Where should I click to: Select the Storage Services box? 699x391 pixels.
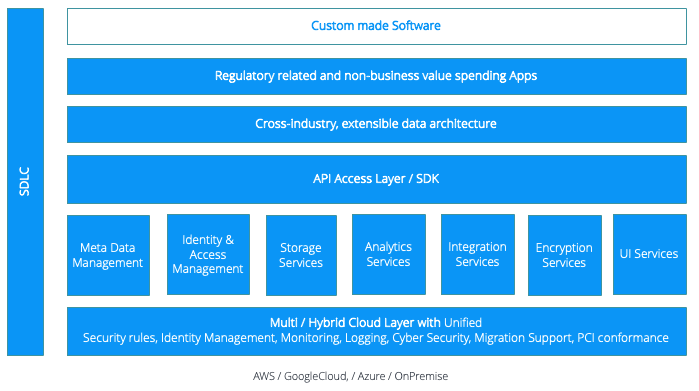click(x=301, y=255)
